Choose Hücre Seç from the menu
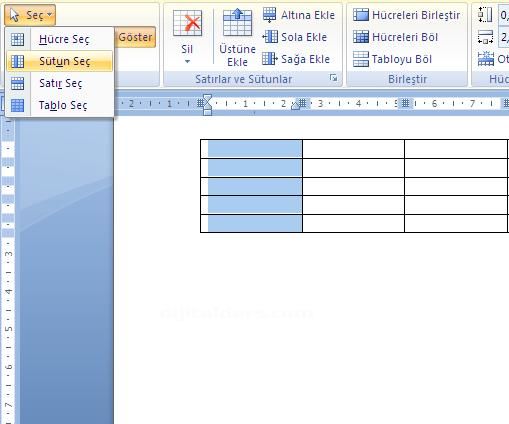The width and height of the screenshot is (509, 424). click(60, 39)
